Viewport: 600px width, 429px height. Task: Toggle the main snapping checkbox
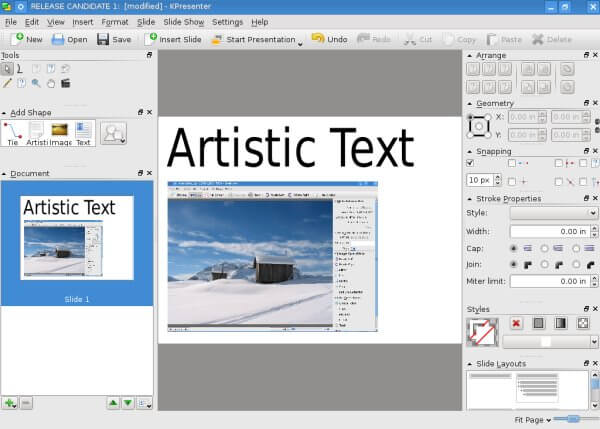[471, 162]
